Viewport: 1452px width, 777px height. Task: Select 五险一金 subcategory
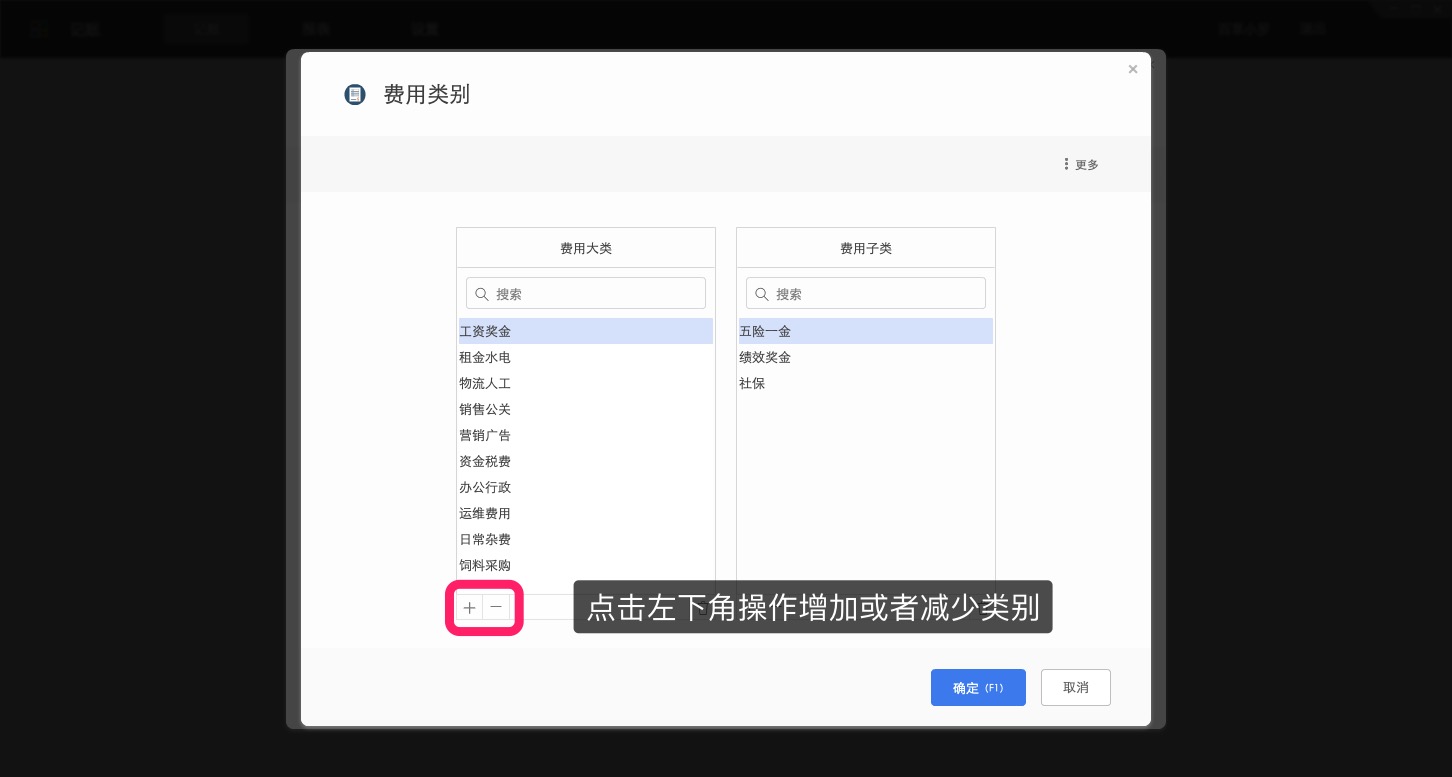pos(866,331)
